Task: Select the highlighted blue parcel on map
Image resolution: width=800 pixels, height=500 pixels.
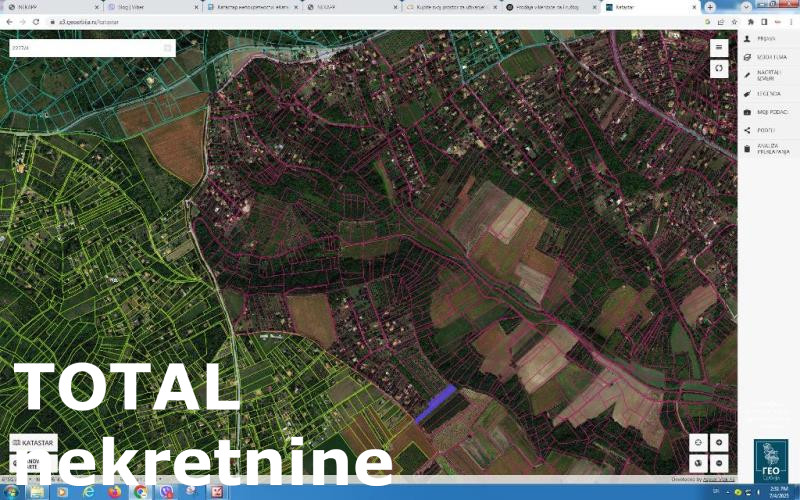Action: click(436, 404)
